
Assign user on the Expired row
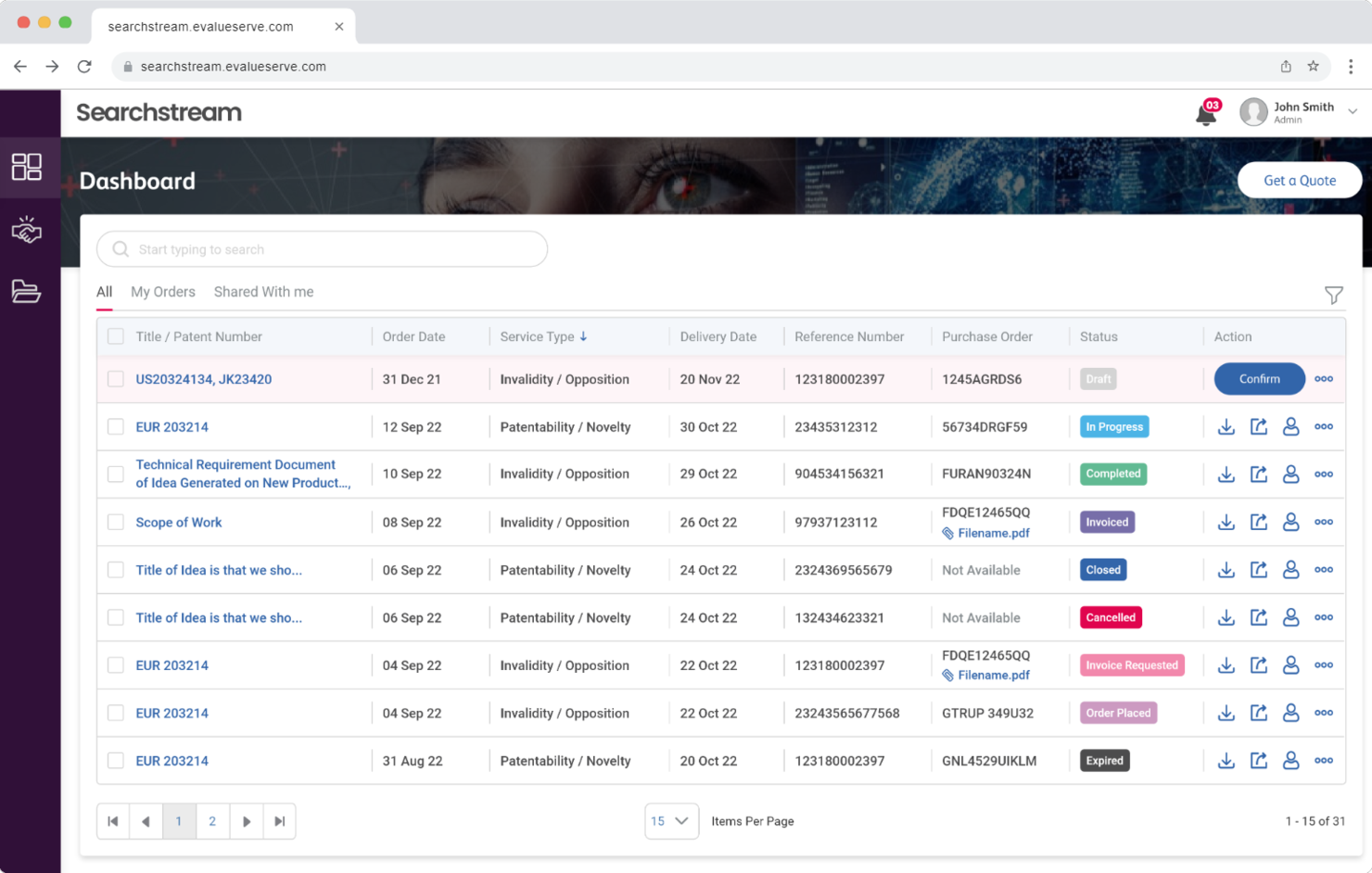click(x=1290, y=761)
